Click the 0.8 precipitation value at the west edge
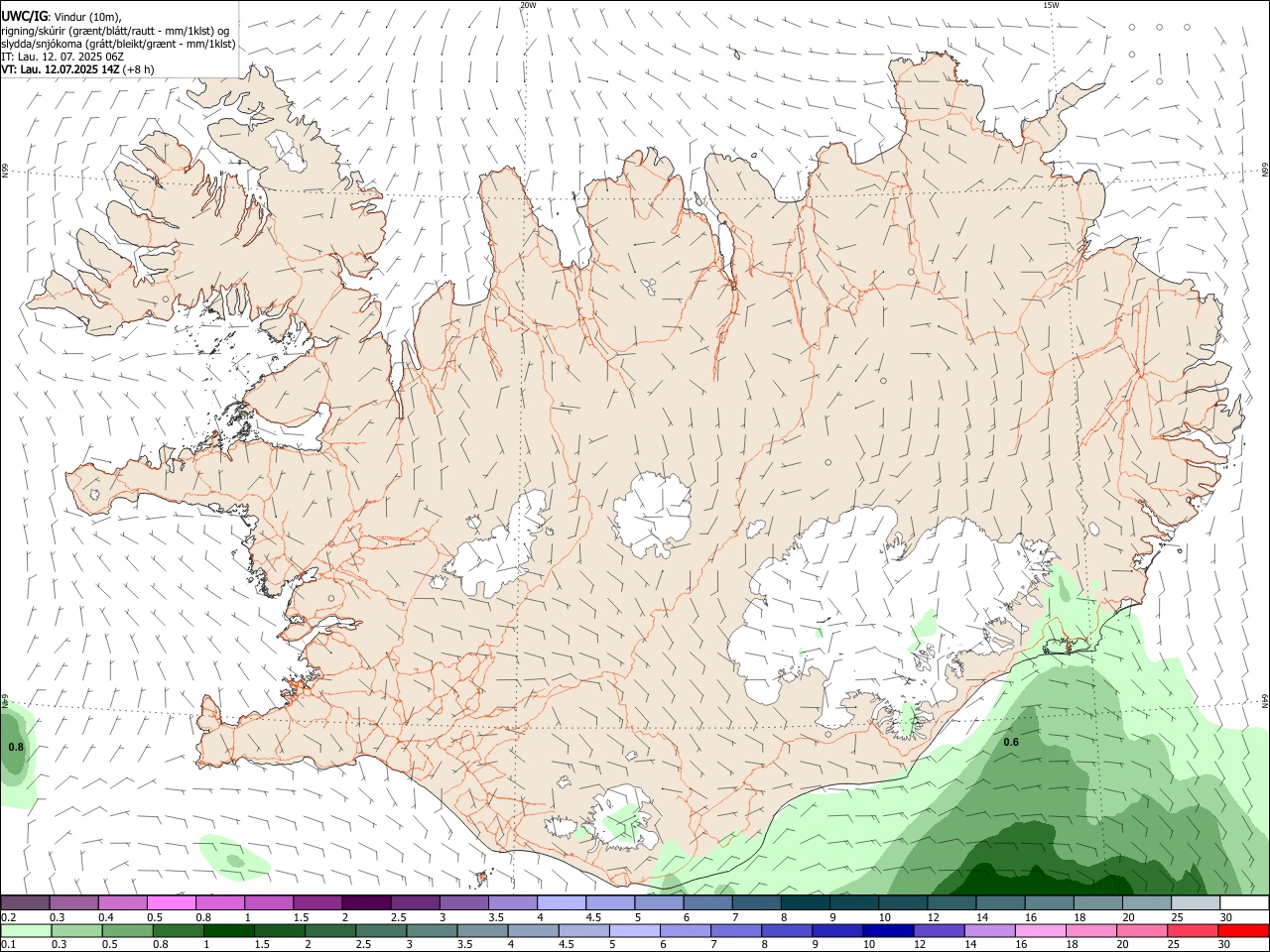1270x952 pixels. click(x=15, y=747)
